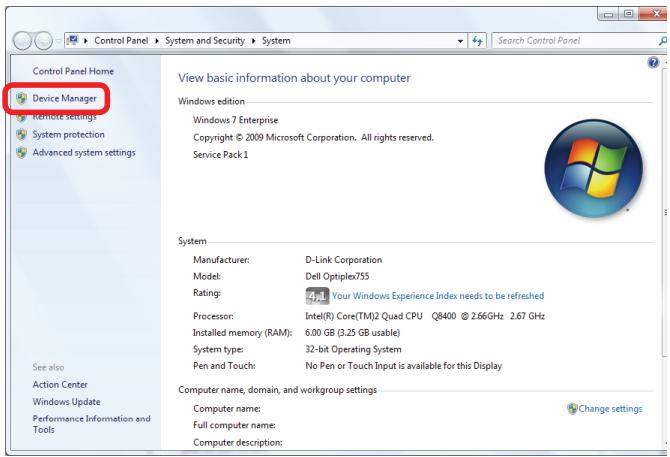Image resolution: width=670 pixels, height=457 pixels.
Task: Select the Intel Core2 Quad processor value
Action: point(425,316)
